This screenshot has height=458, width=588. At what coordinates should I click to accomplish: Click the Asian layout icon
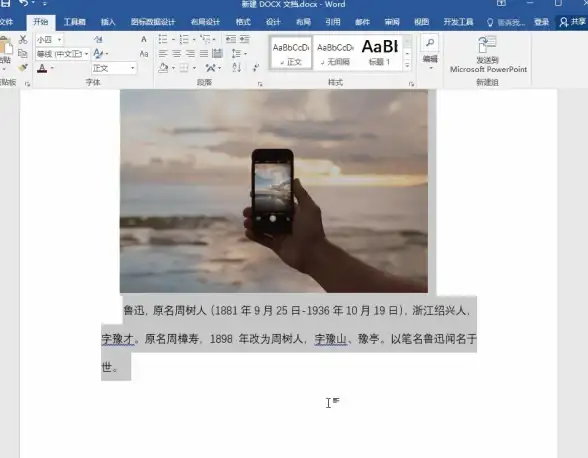(210, 68)
